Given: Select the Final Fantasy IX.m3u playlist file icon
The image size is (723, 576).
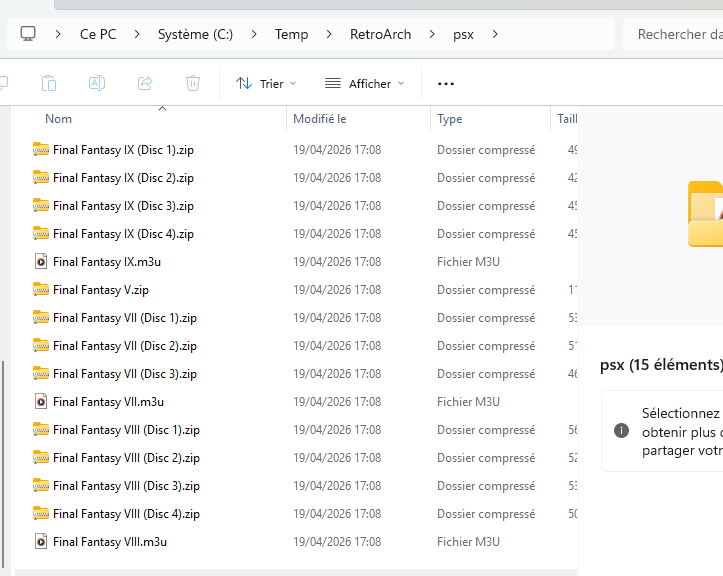Looking at the screenshot, I should pyautogui.click(x=41, y=262).
